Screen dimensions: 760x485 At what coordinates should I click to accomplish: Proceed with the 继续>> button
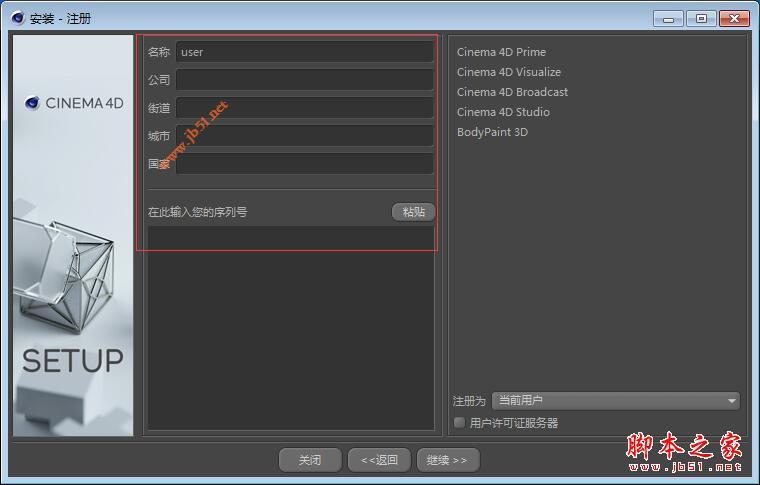click(448, 460)
